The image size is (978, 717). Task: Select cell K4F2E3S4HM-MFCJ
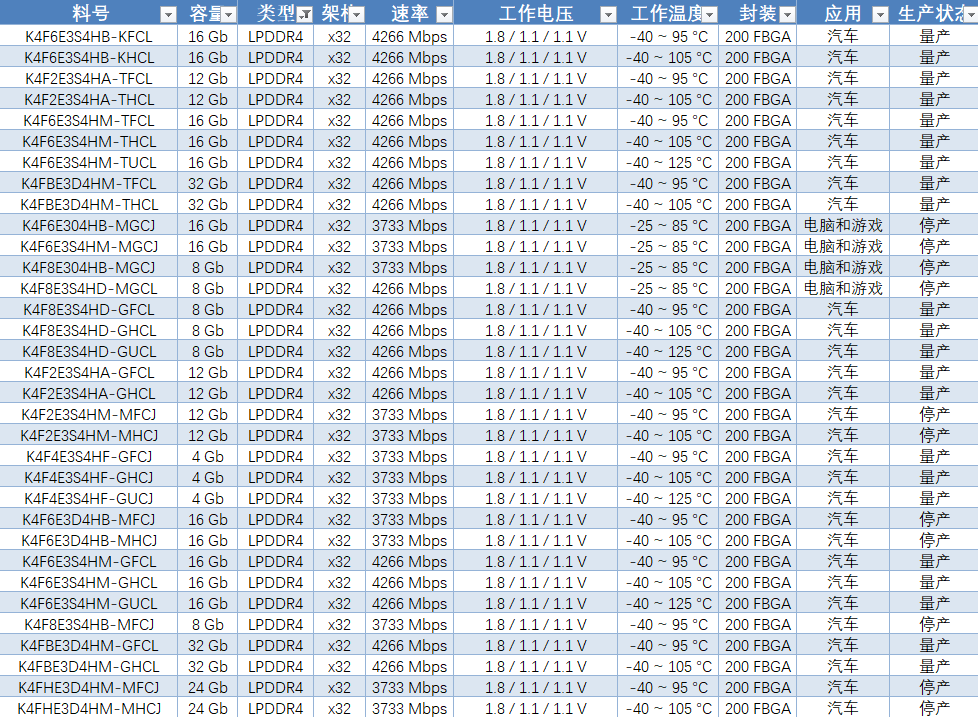click(x=89, y=415)
